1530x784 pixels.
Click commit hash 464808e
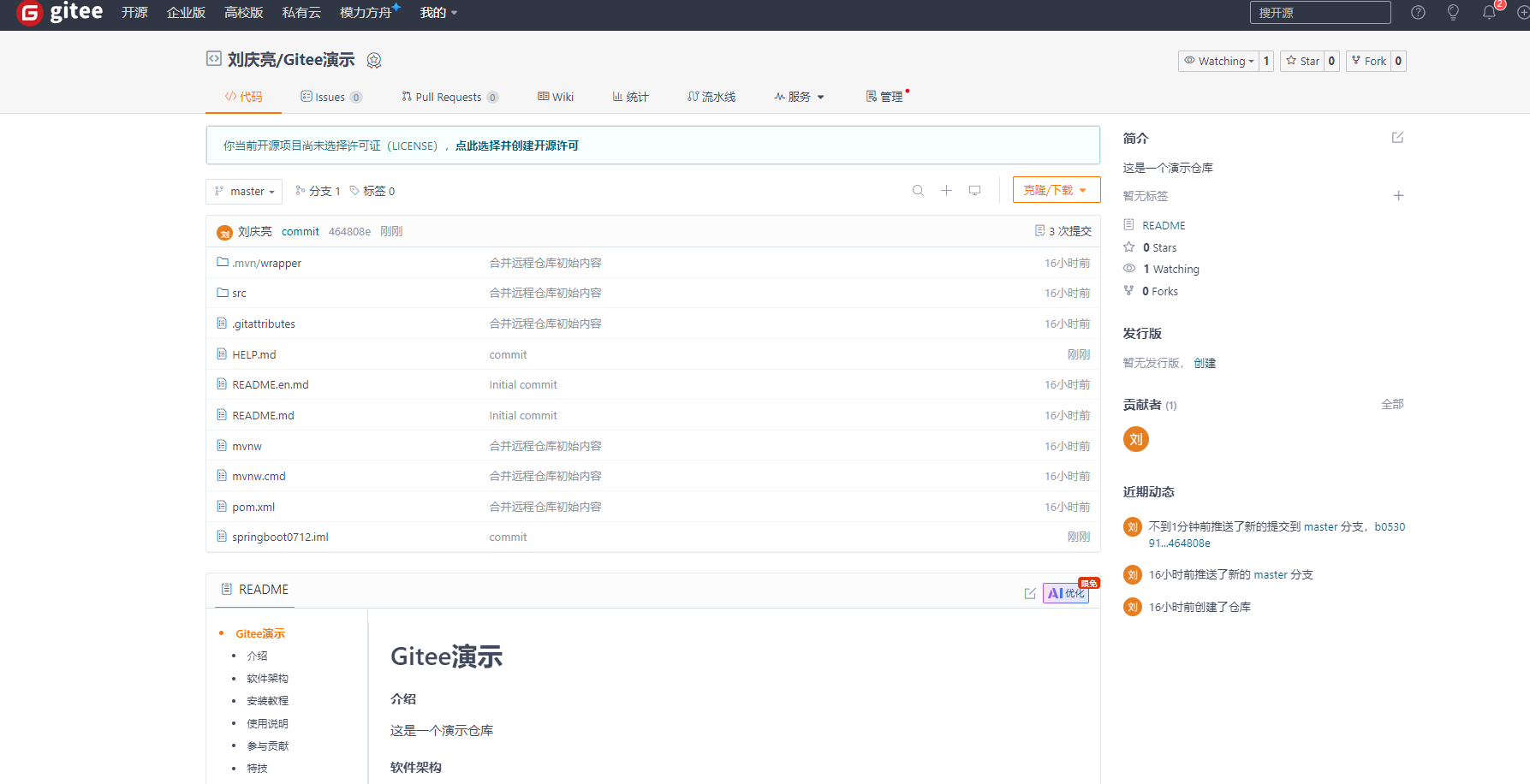pyautogui.click(x=349, y=232)
